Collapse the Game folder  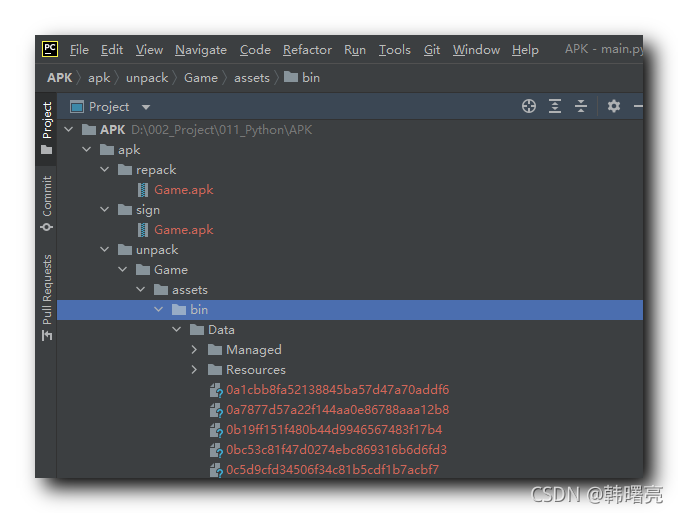click(x=123, y=269)
